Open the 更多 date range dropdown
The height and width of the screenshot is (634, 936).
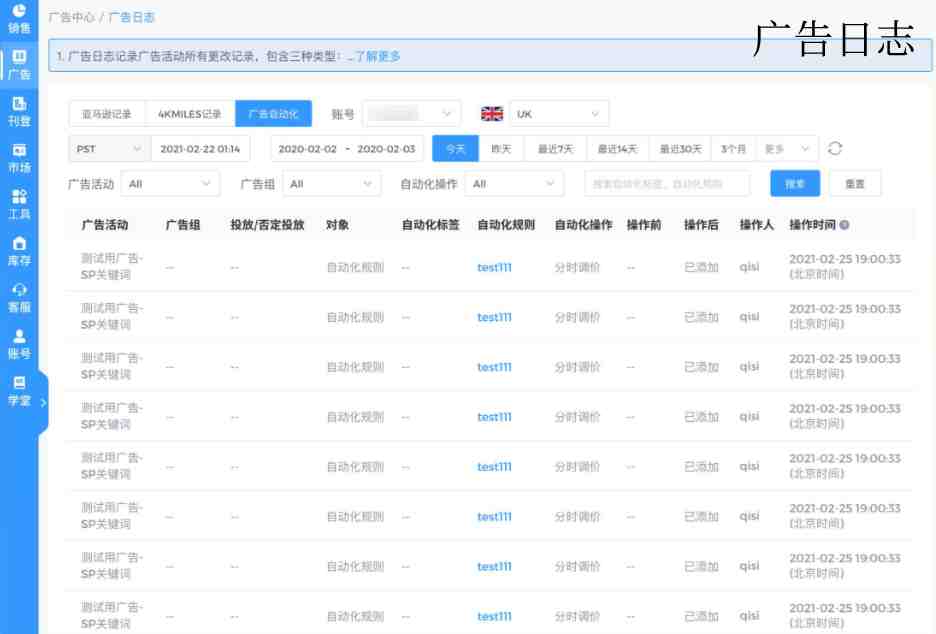786,149
